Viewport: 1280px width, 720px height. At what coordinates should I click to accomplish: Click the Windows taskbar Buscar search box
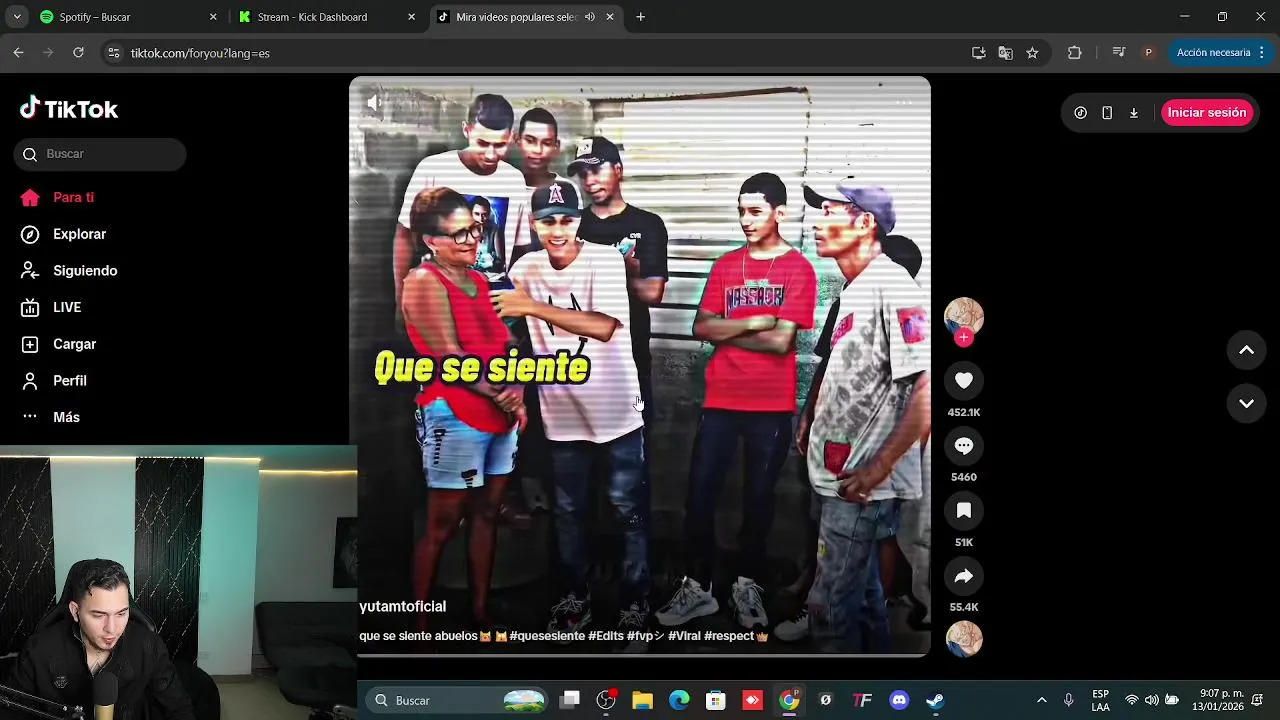[x=456, y=701]
